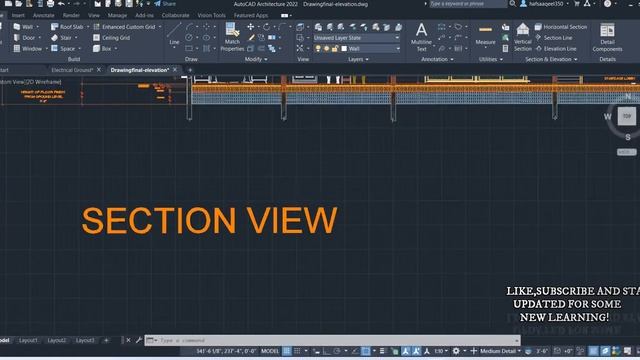
Task: Toggle snap mode dotted-grid icon in status bar
Action: (297, 351)
